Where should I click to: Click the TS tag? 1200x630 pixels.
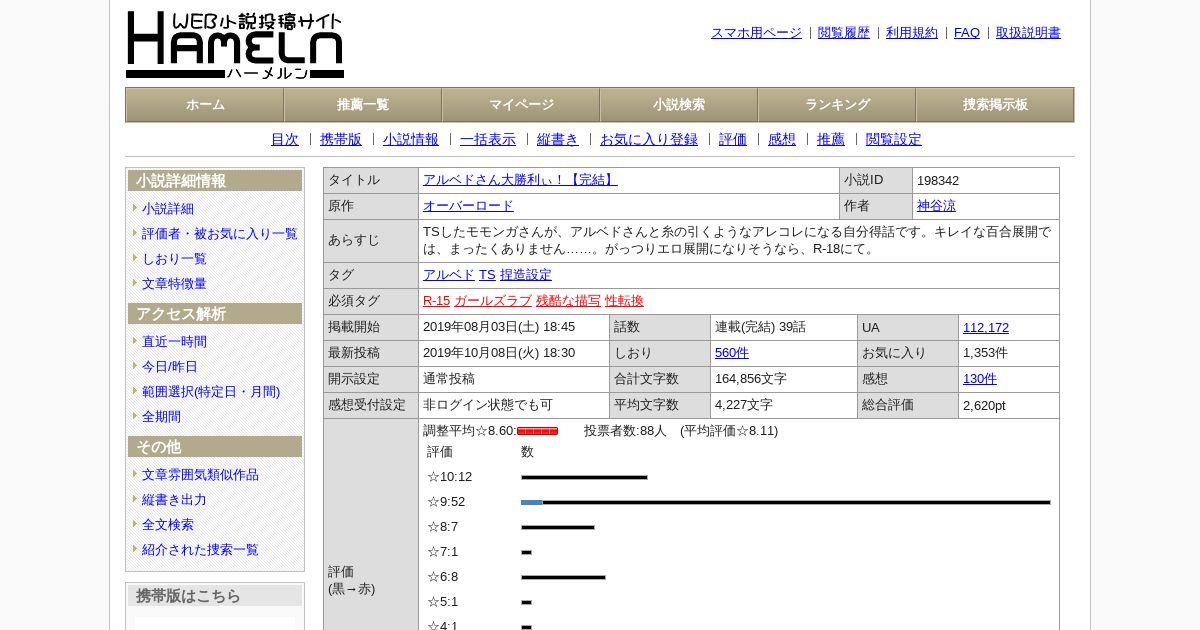point(487,275)
